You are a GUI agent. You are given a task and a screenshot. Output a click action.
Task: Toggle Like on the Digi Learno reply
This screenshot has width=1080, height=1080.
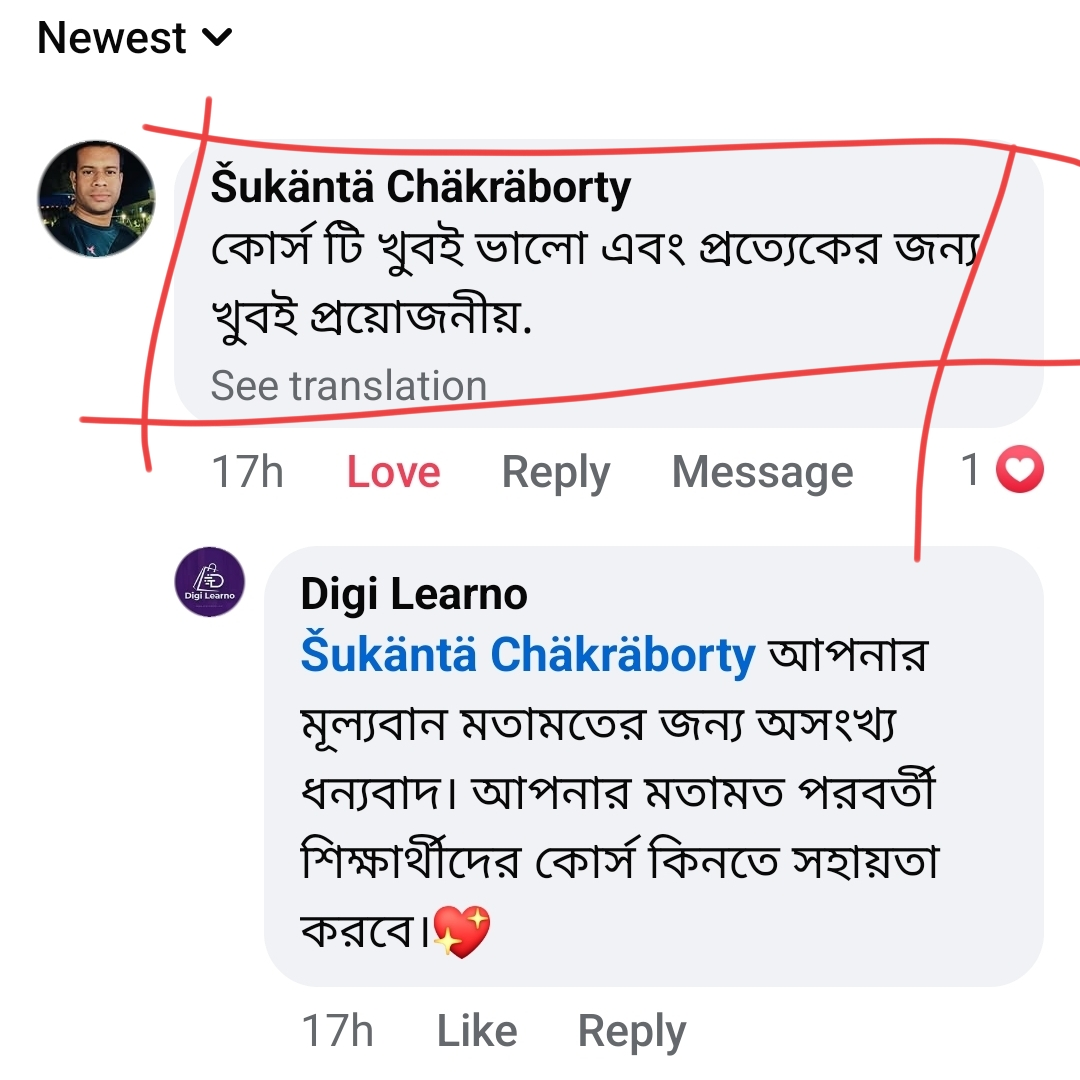(477, 1031)
